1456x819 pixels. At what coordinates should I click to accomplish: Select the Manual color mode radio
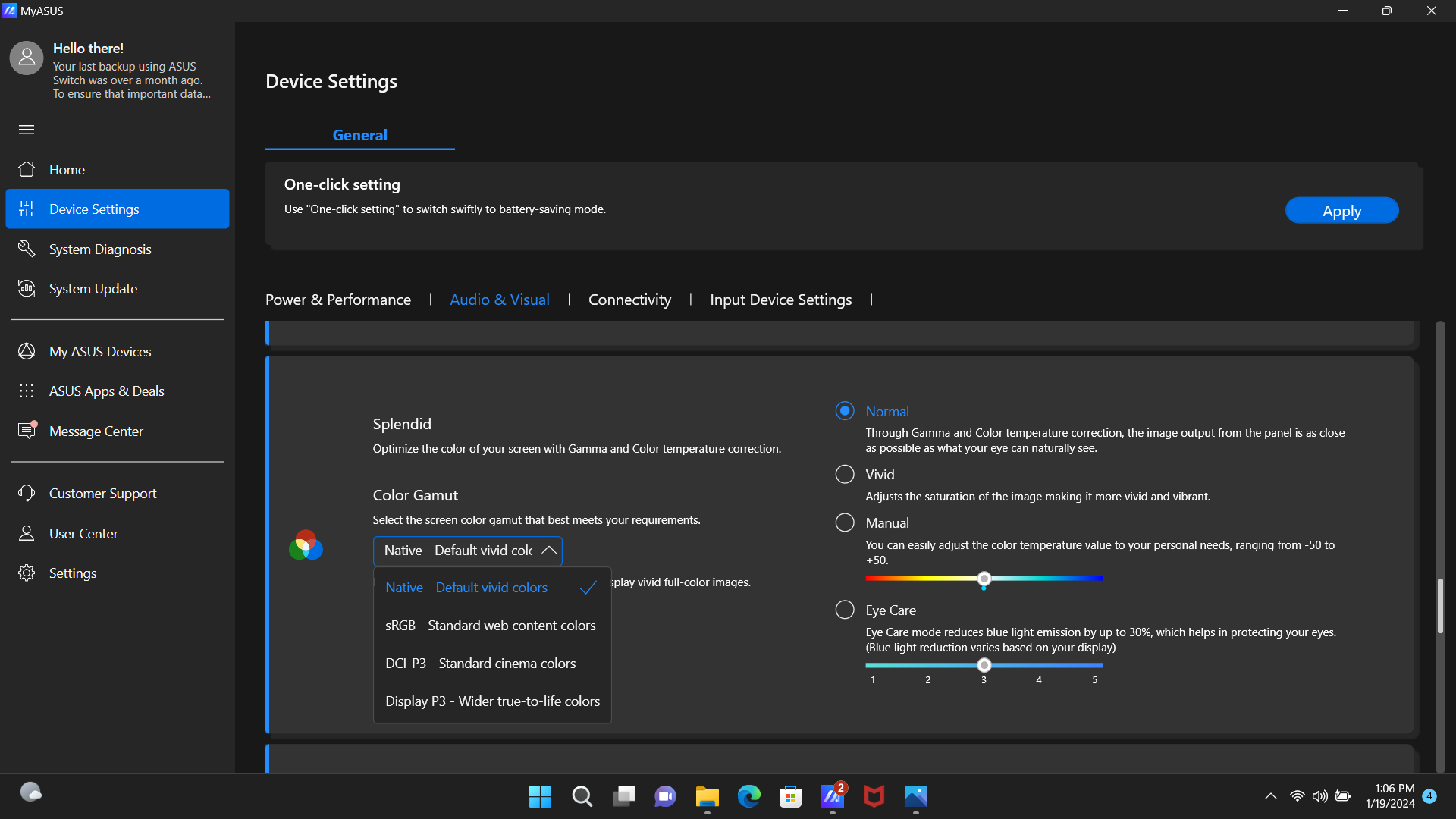pyautogui.click(x=844, y=522)
